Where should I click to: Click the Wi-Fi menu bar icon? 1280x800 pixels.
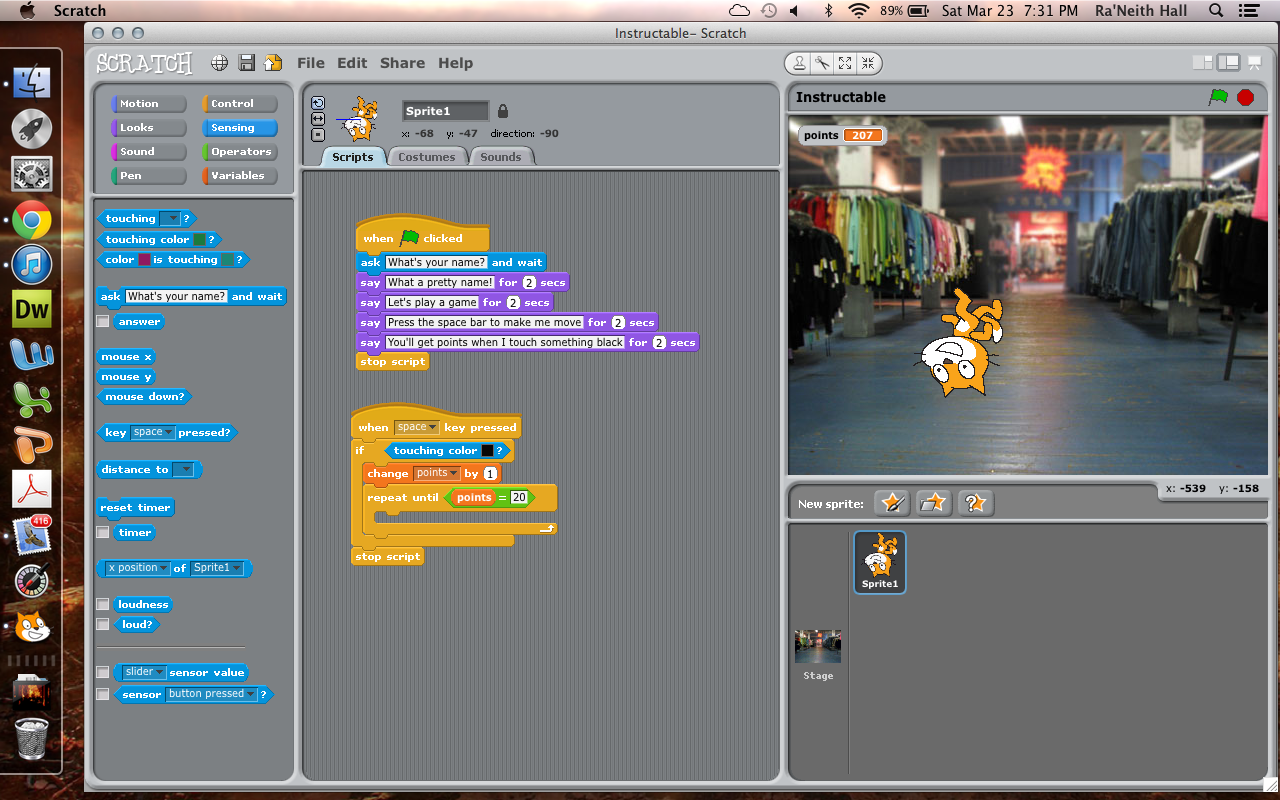(858, 11)
